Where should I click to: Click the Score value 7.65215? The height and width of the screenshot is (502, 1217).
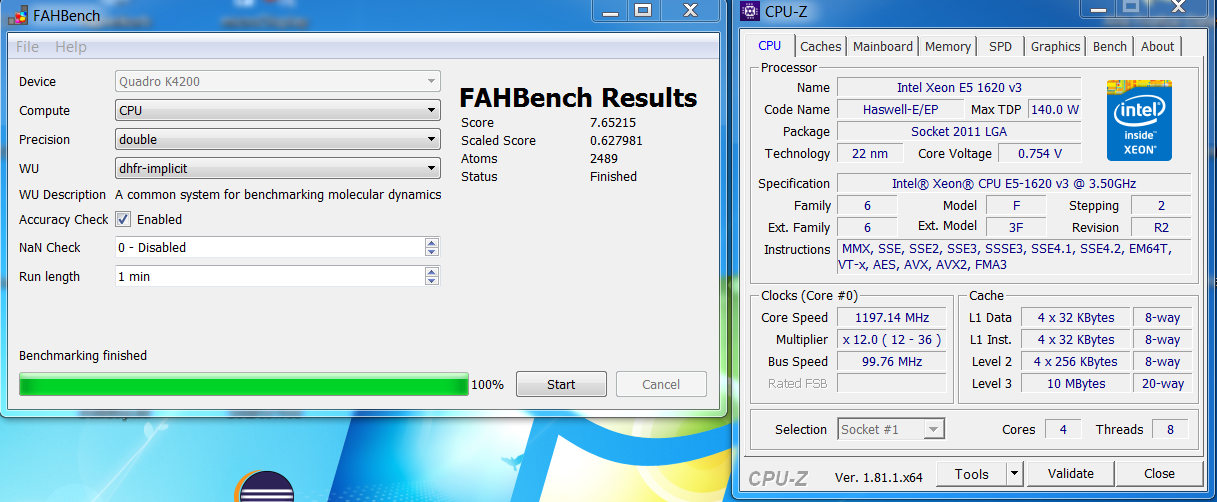[613, 122]
